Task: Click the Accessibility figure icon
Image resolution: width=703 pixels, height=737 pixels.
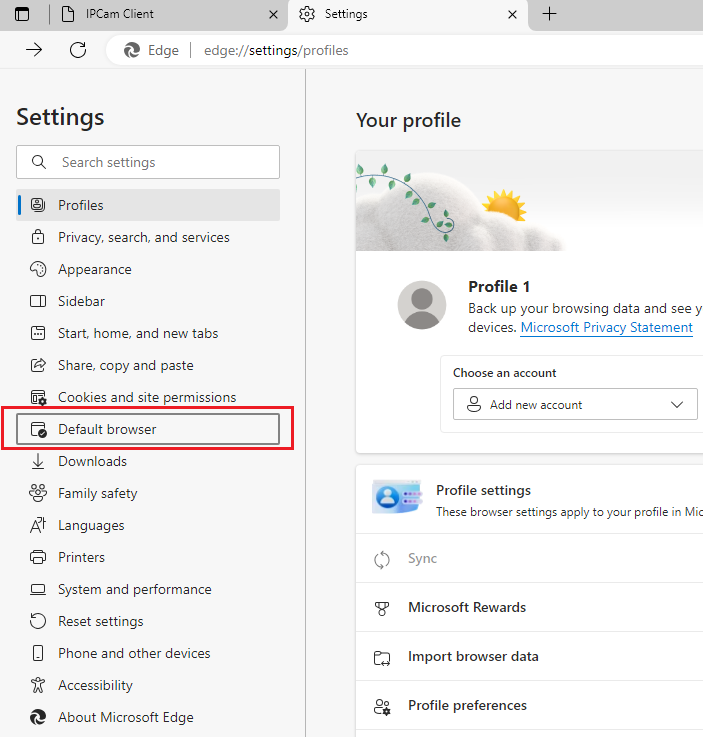Action: [x=38, y=685]
